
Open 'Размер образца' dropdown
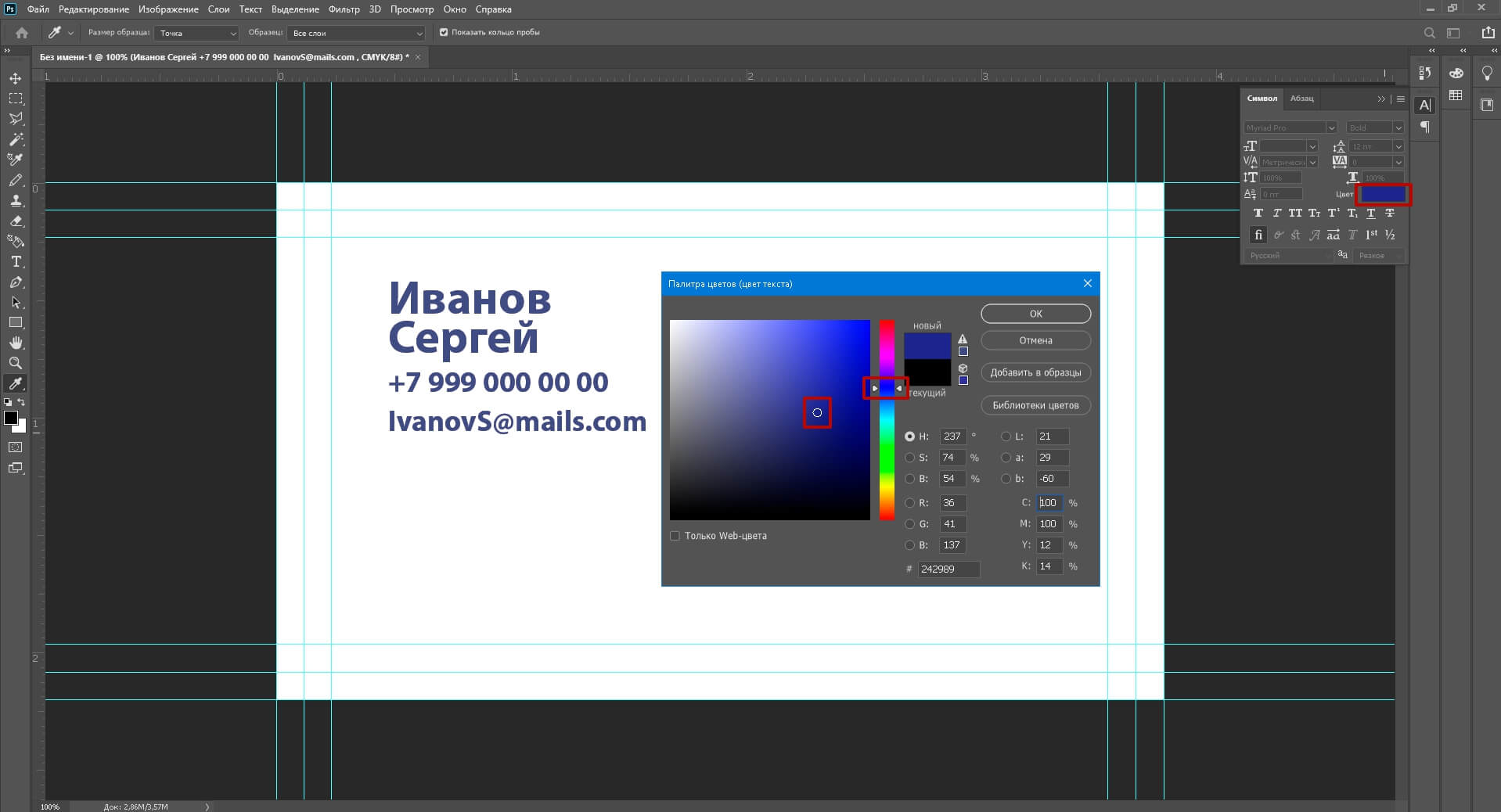(x=196, y=33)
